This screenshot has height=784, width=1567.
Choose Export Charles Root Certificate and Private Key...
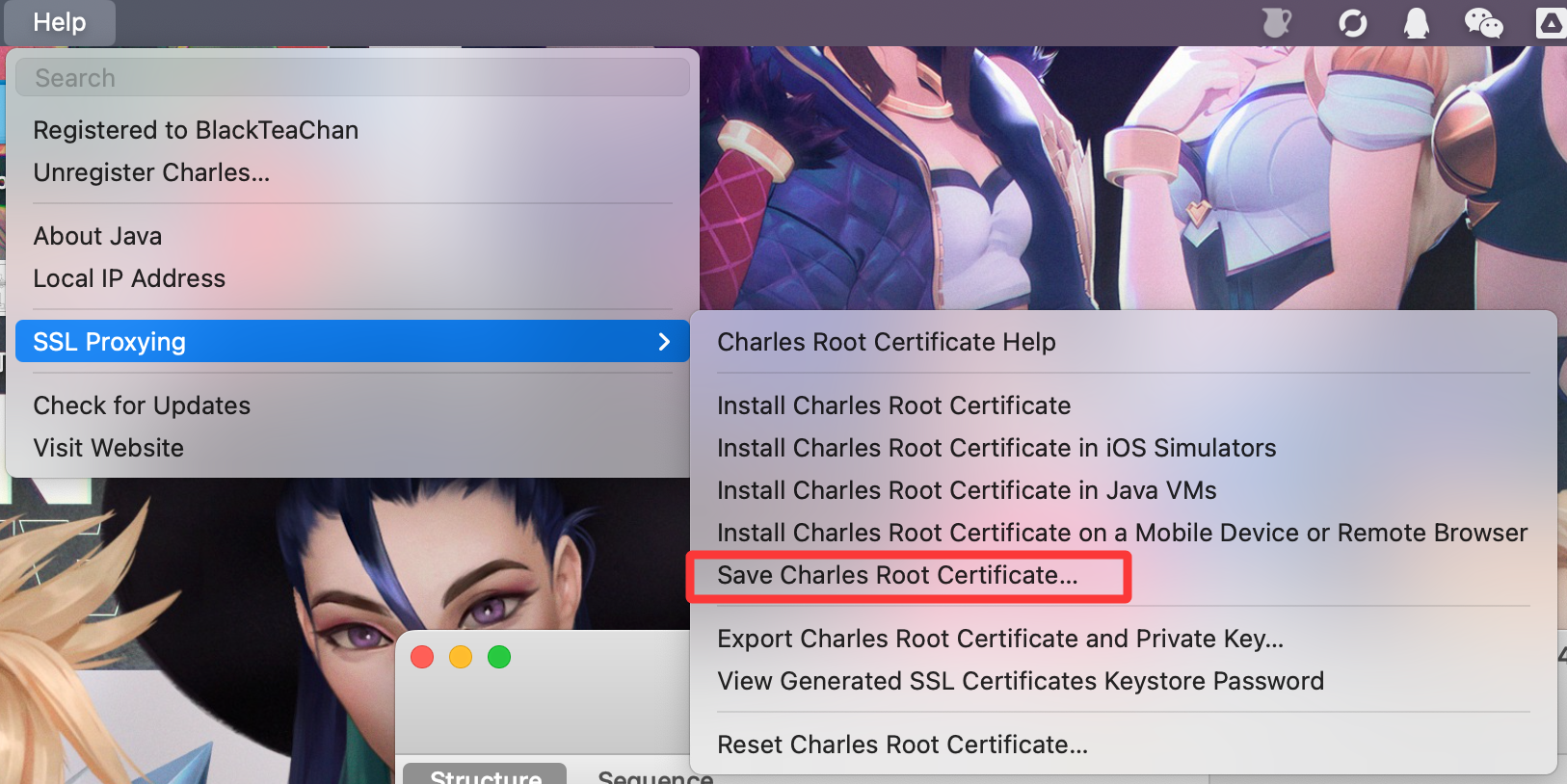[x=999, y=639]
